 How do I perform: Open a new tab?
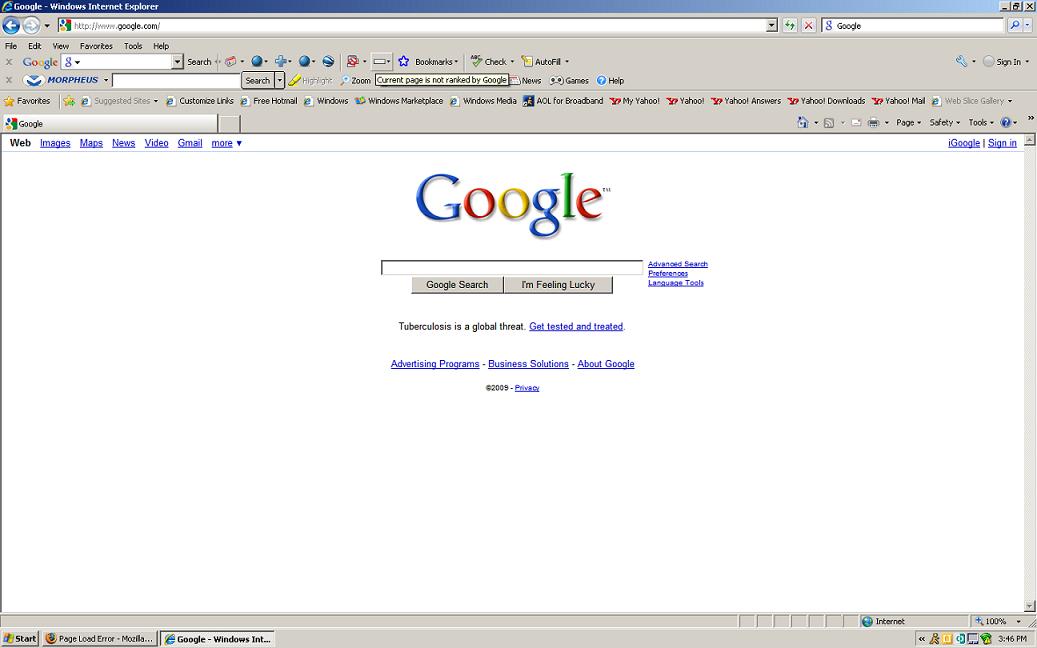(229, 124)
